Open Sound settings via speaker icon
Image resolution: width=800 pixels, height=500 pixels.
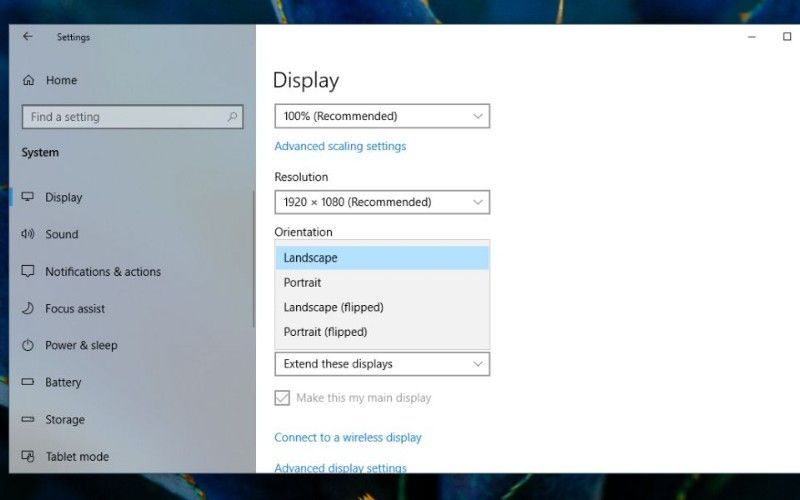tap(27, 234)
